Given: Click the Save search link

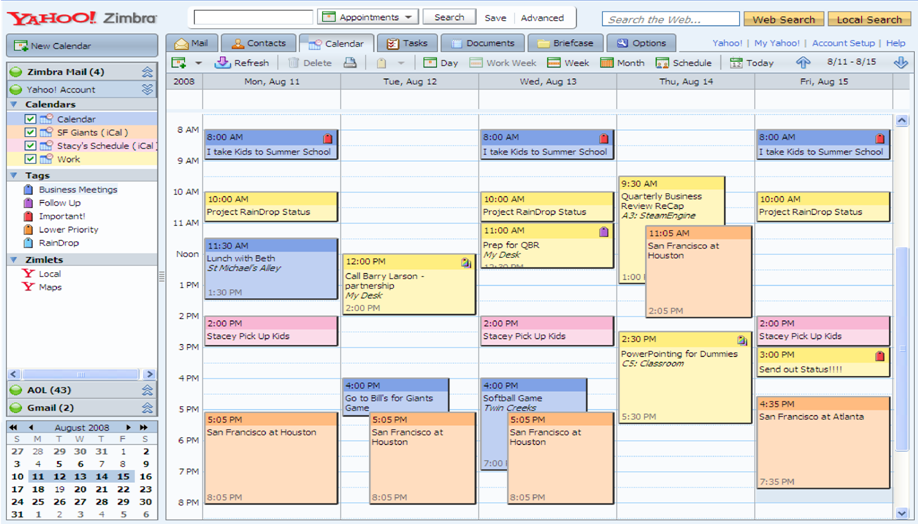Looking at the screenshot, I should coord(495,18).
